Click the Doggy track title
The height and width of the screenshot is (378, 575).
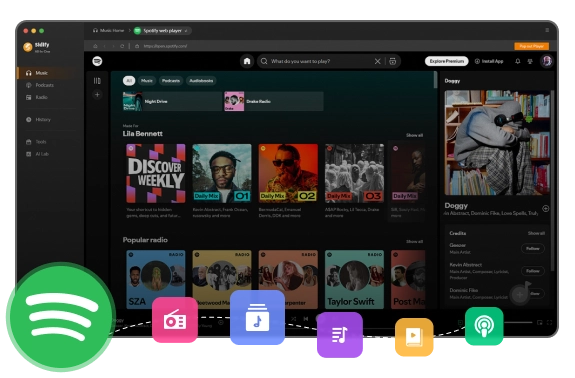[456, 206]
